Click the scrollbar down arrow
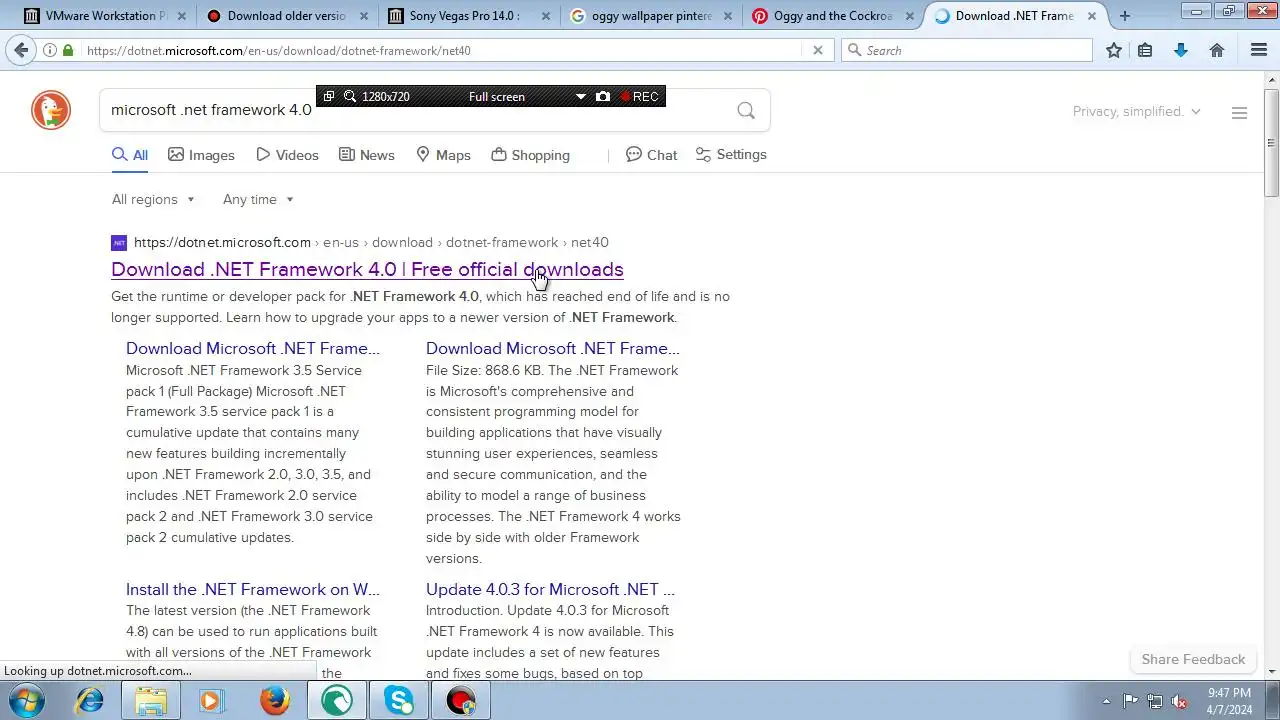1280x720 pixels. [1272, 672]
